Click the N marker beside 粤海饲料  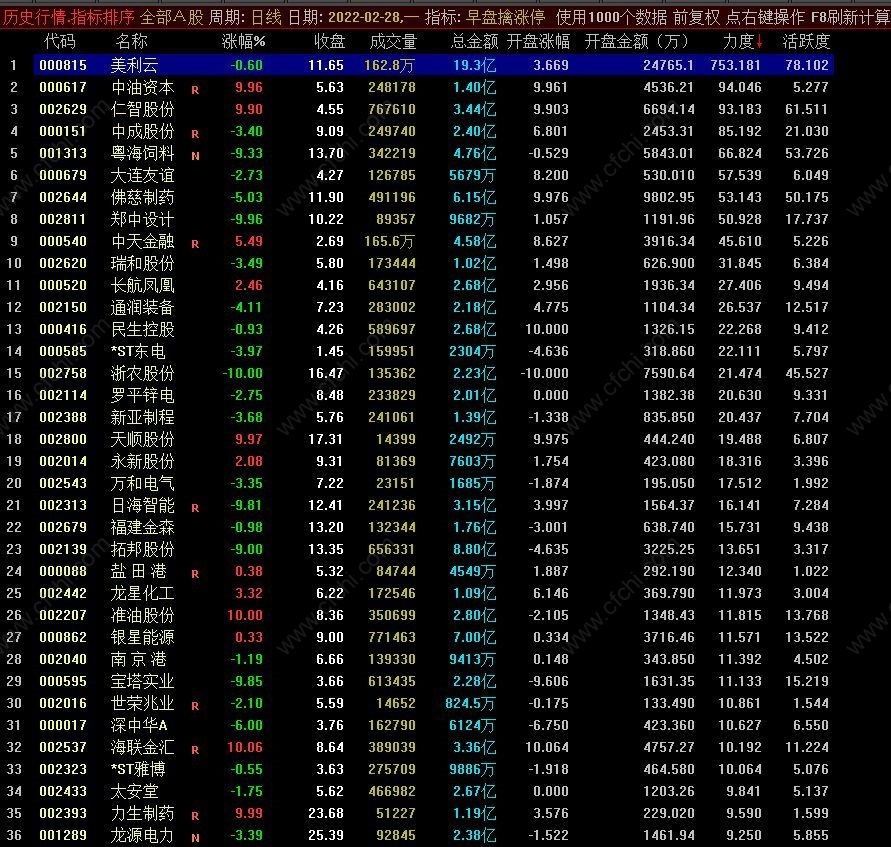(195, 156)
